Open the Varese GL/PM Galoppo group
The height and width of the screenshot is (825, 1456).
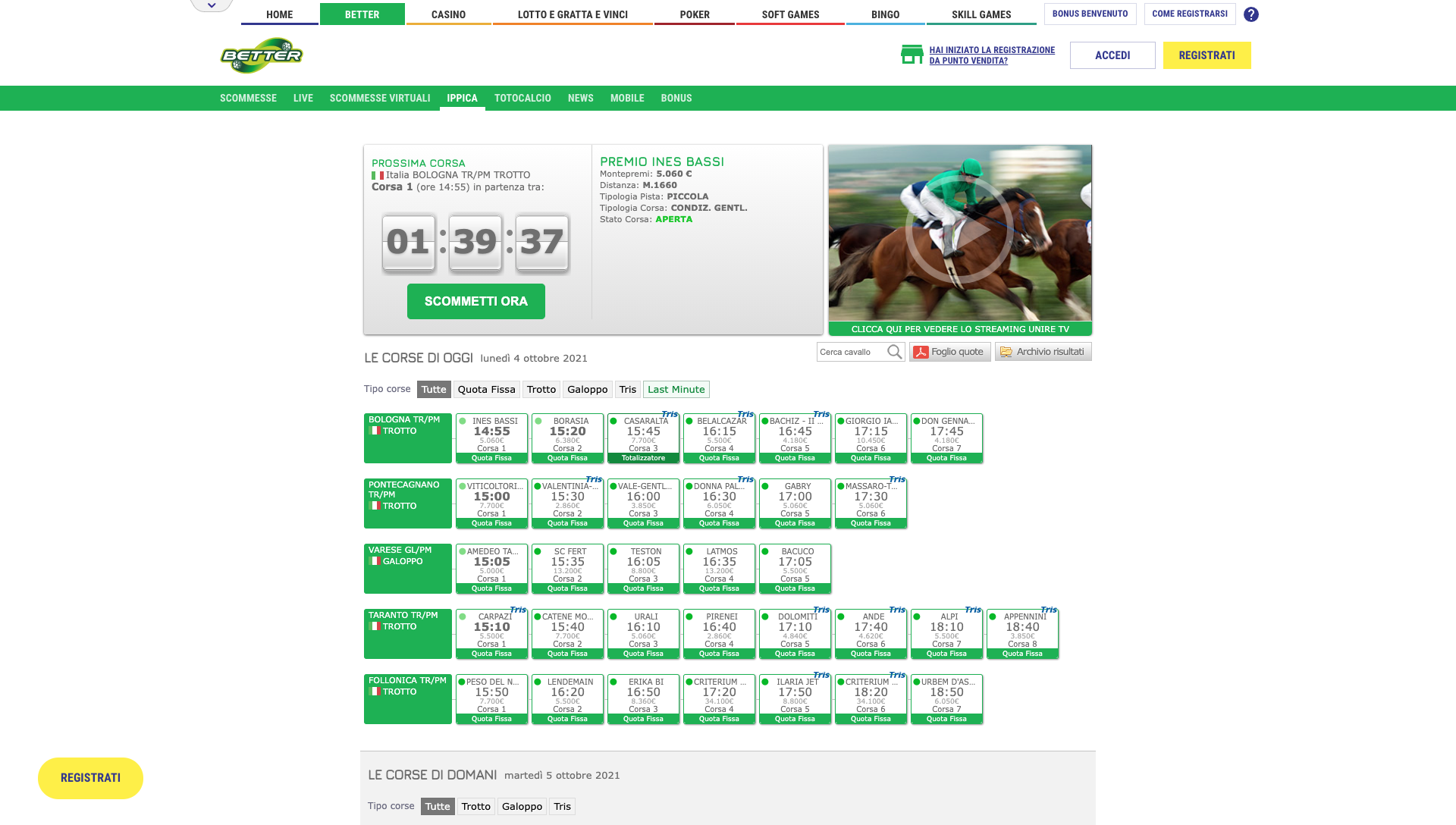pos(407,568)
